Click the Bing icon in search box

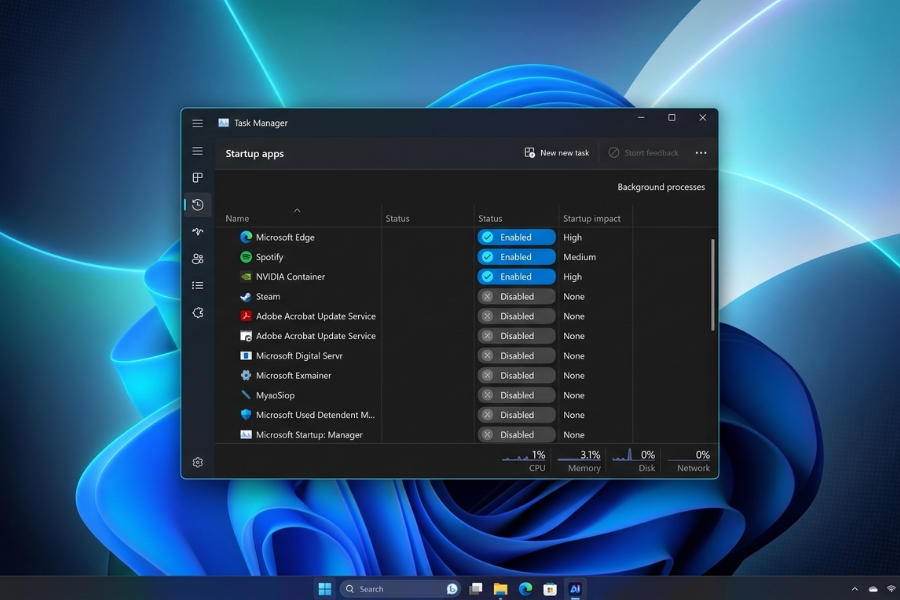click(452, 589)
